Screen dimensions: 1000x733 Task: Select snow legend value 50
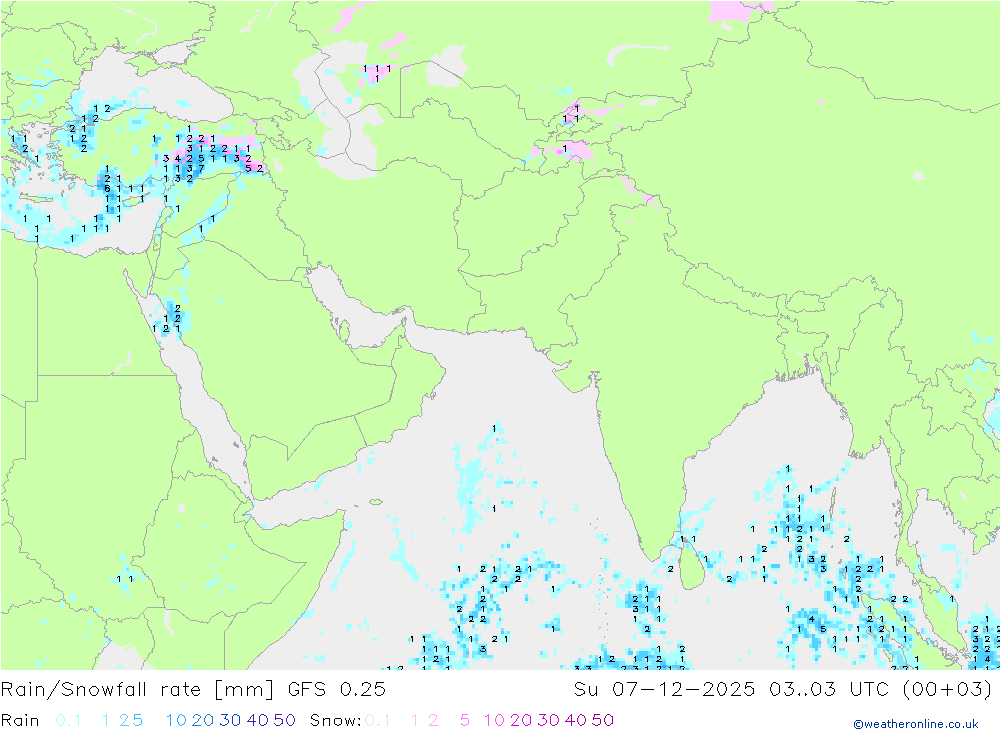point(603,720)
